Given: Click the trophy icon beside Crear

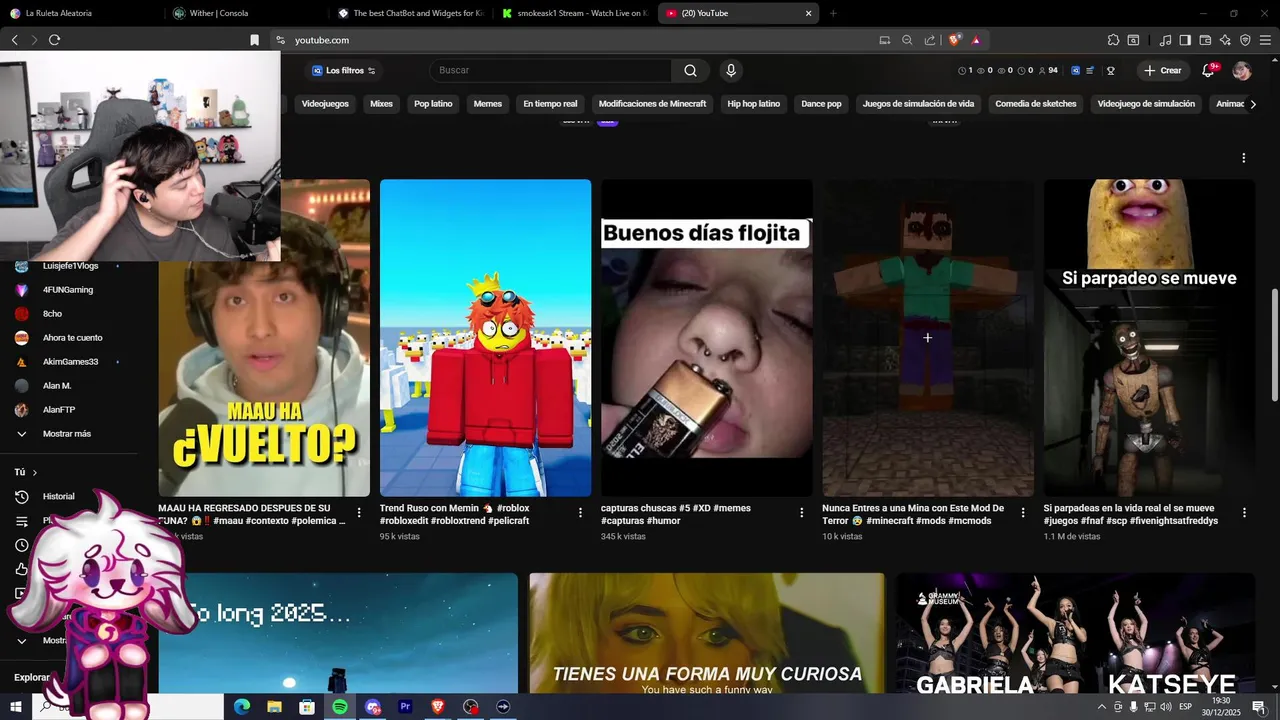Looking at the screenshot, I should tap(1110, 71).
